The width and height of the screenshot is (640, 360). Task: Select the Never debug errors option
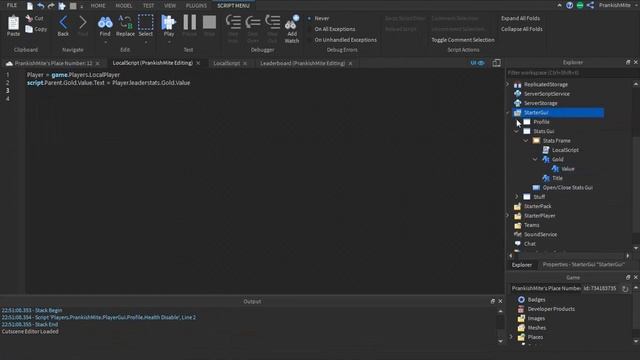322,18
